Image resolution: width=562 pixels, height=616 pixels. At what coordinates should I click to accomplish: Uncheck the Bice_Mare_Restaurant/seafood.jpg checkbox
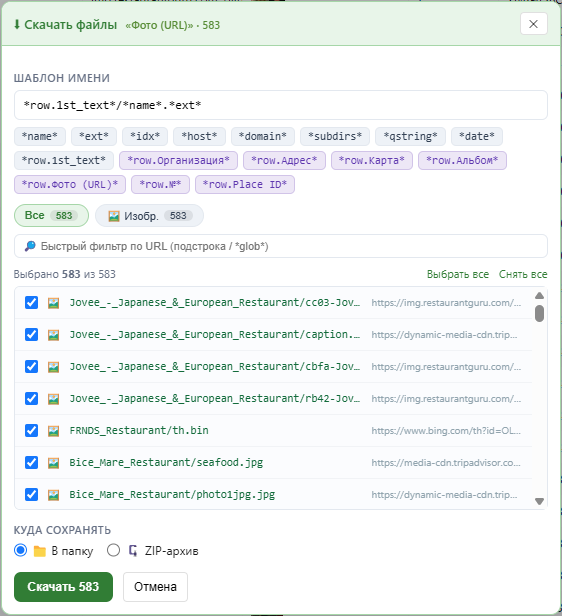tap(31, 463)
